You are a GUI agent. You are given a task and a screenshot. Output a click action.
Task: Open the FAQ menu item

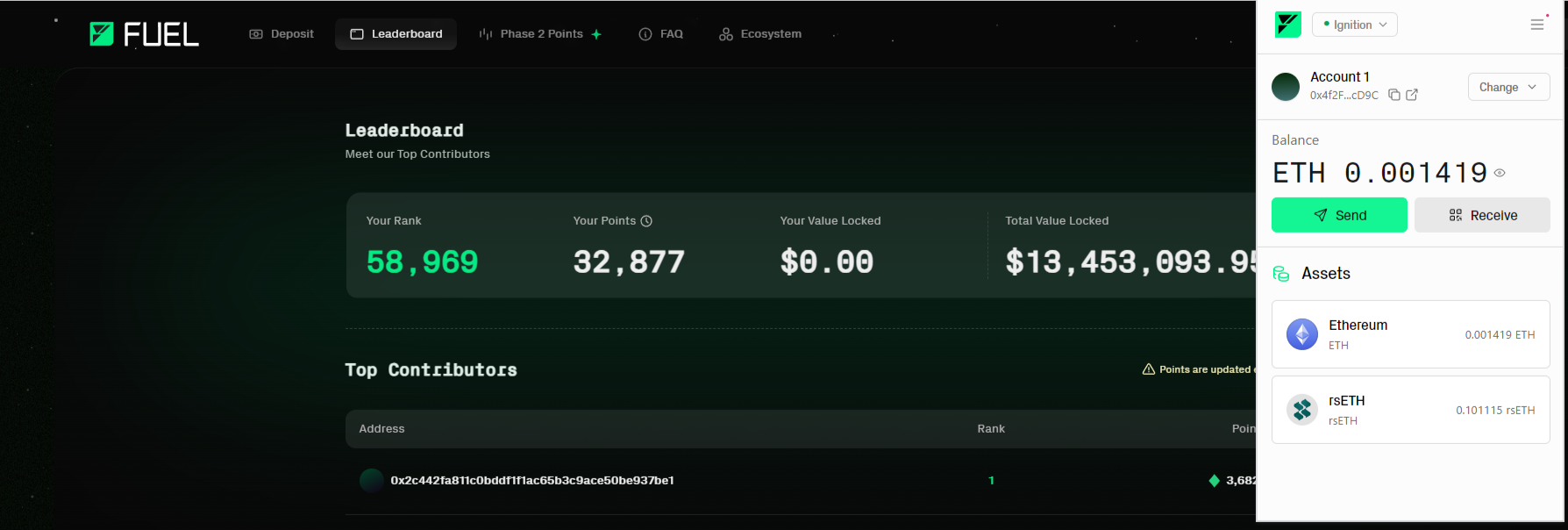tap(661, 34)
